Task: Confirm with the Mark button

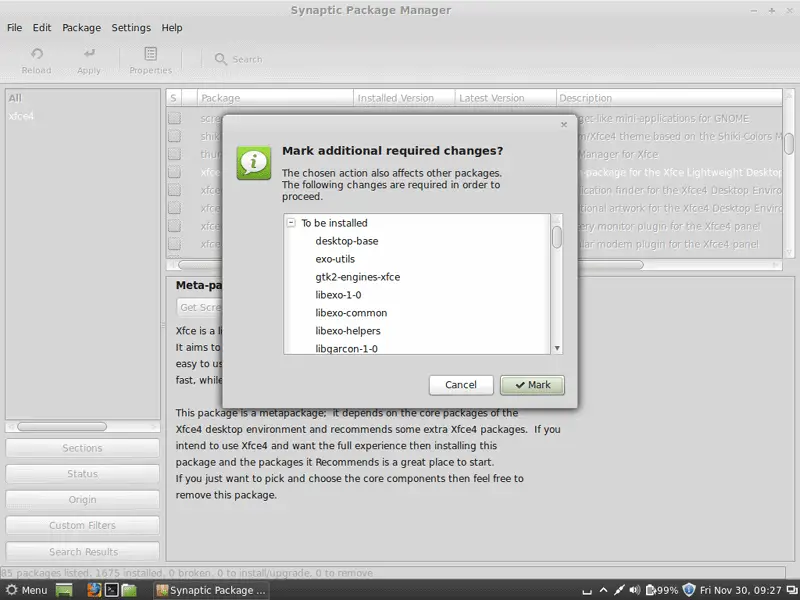Action: (x=532, y=385)
